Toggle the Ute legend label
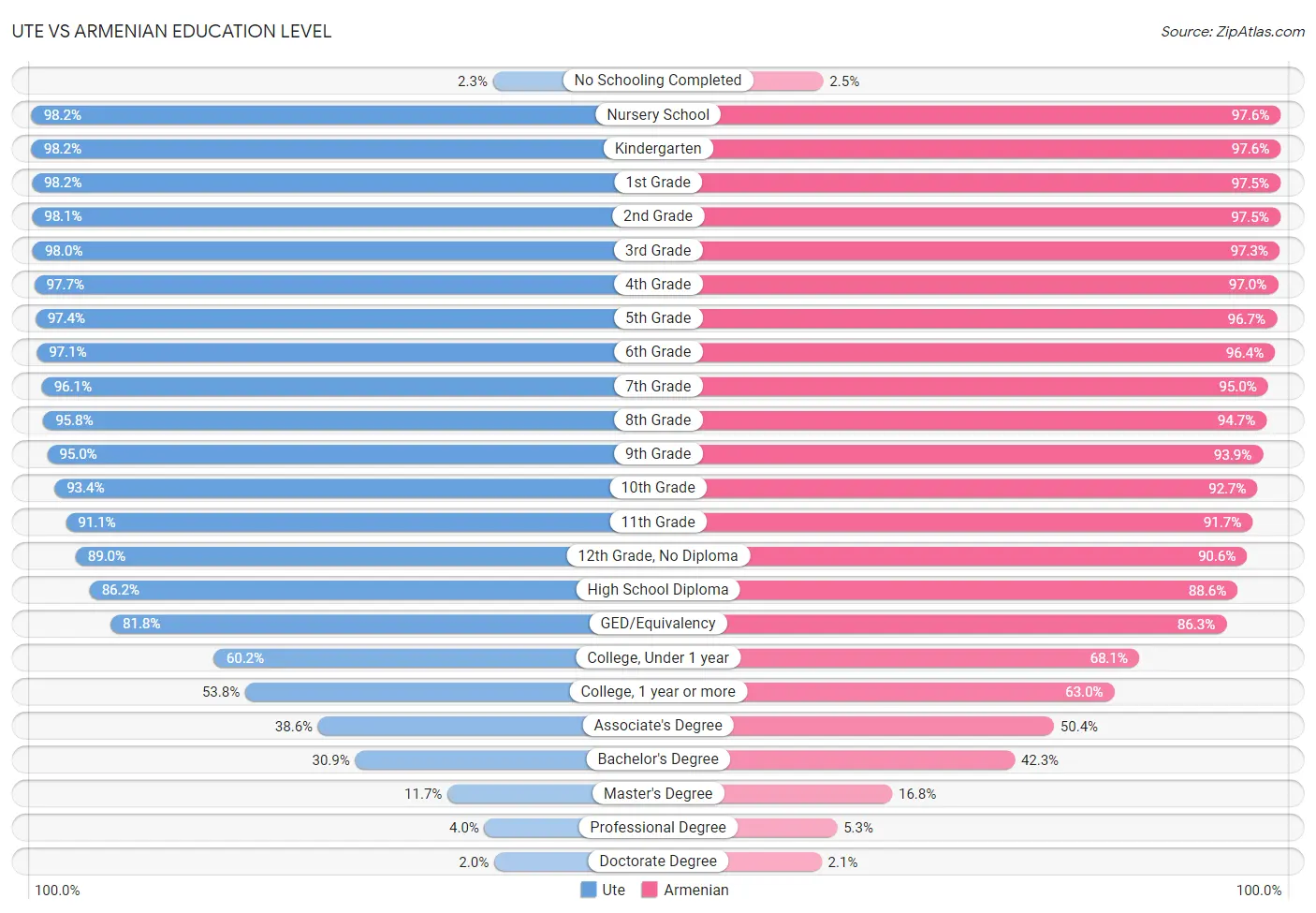 tap(613, 890)
